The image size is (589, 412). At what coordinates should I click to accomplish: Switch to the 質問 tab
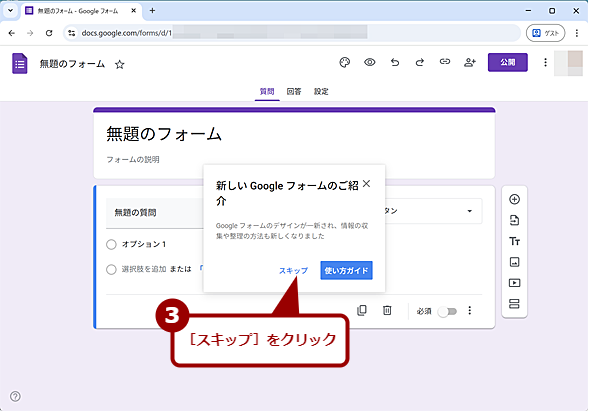pyautogui.click(x=267, y=92)
